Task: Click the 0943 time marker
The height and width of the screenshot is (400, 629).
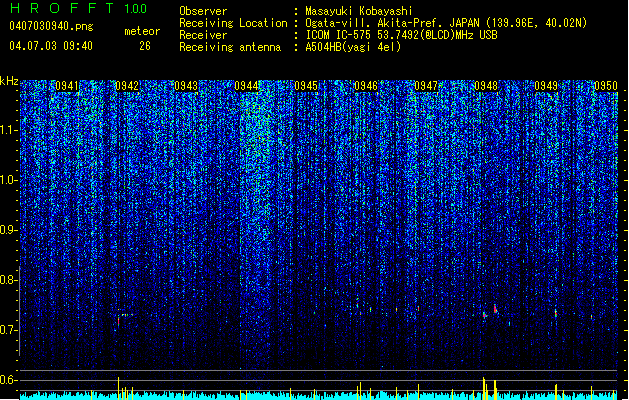Action: (186, 86)
